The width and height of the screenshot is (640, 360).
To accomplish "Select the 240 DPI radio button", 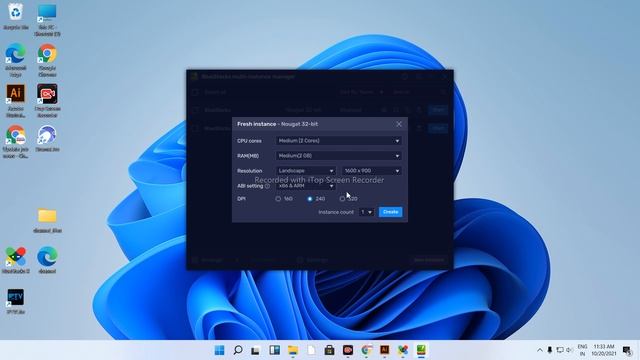I will pyautogui.click(x=310, y=199).
